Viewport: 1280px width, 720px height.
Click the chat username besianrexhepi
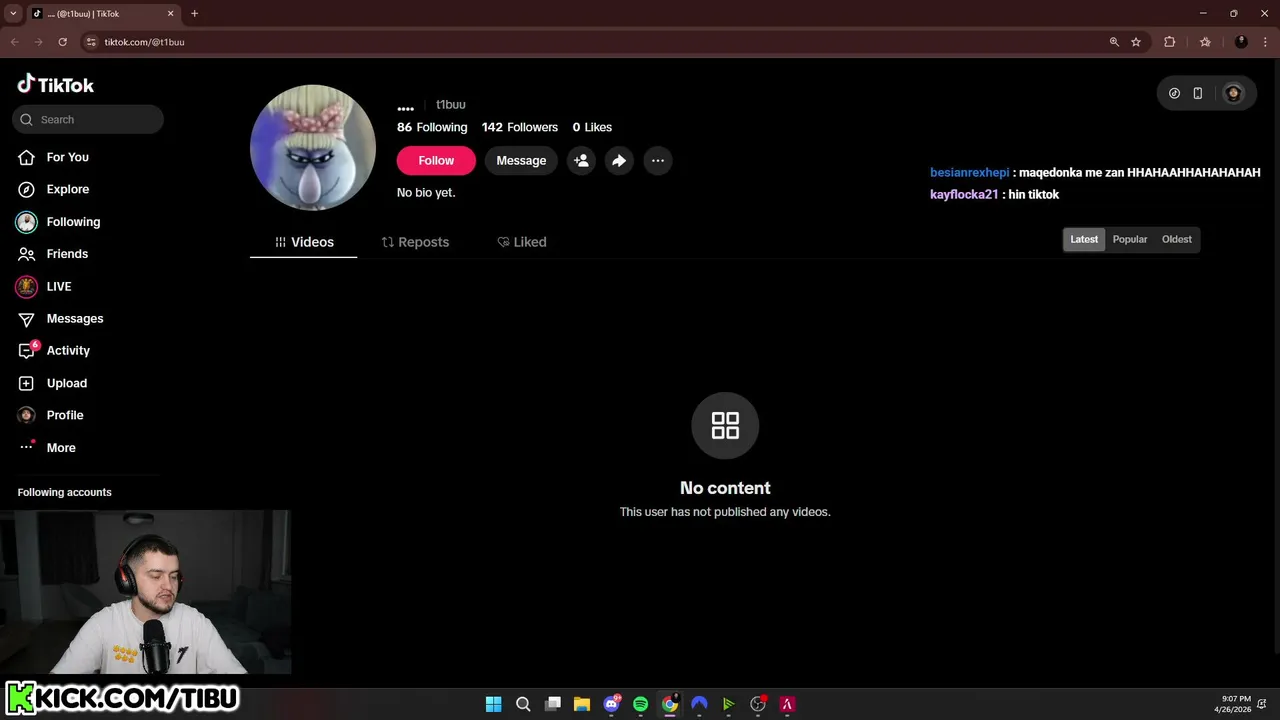click(x=970, y=173)
